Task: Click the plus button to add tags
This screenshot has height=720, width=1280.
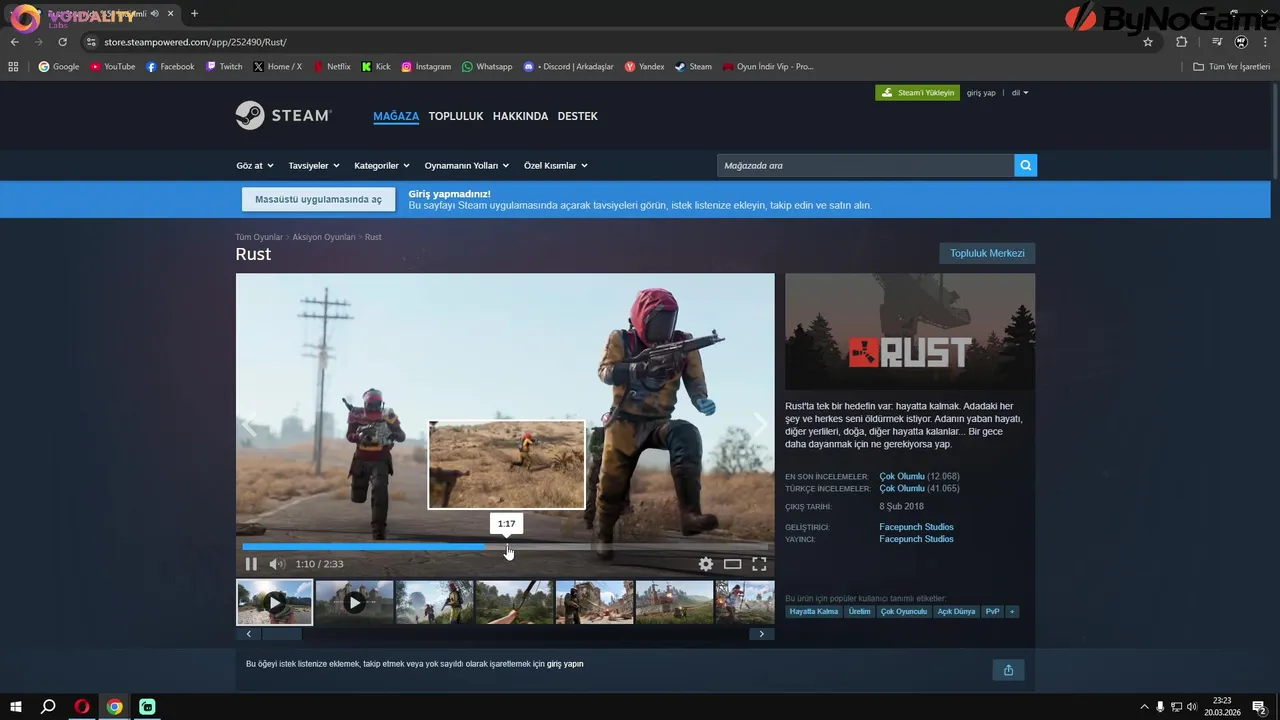Action: tap(1012, 612)
